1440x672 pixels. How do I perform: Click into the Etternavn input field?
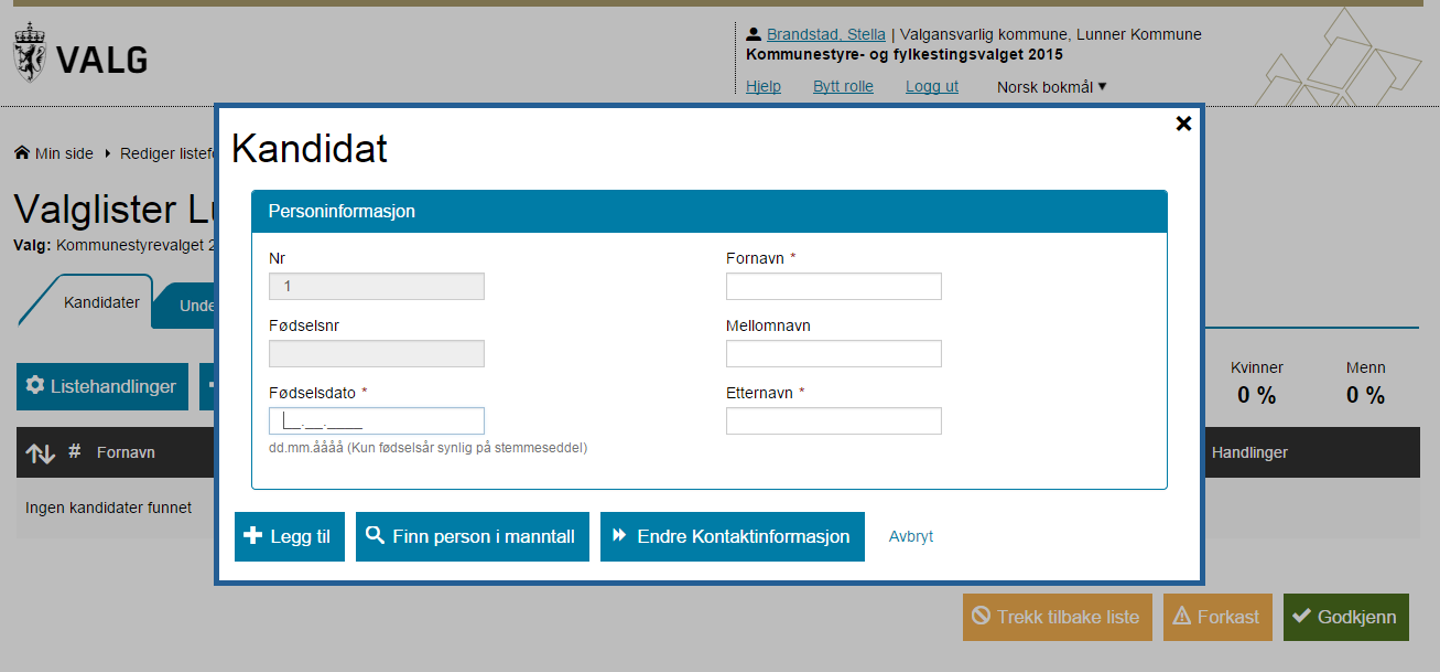click(x=833, y=421)
